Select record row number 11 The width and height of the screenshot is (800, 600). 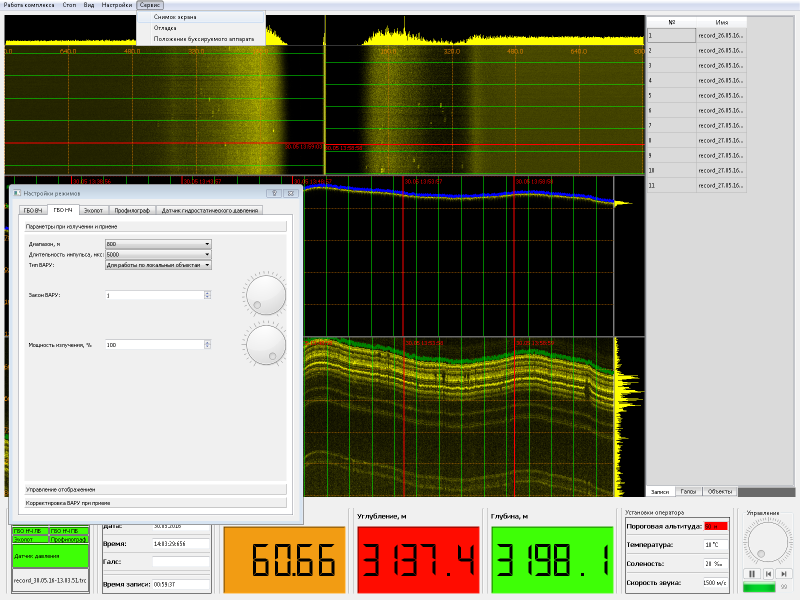[x=697, y=185]
